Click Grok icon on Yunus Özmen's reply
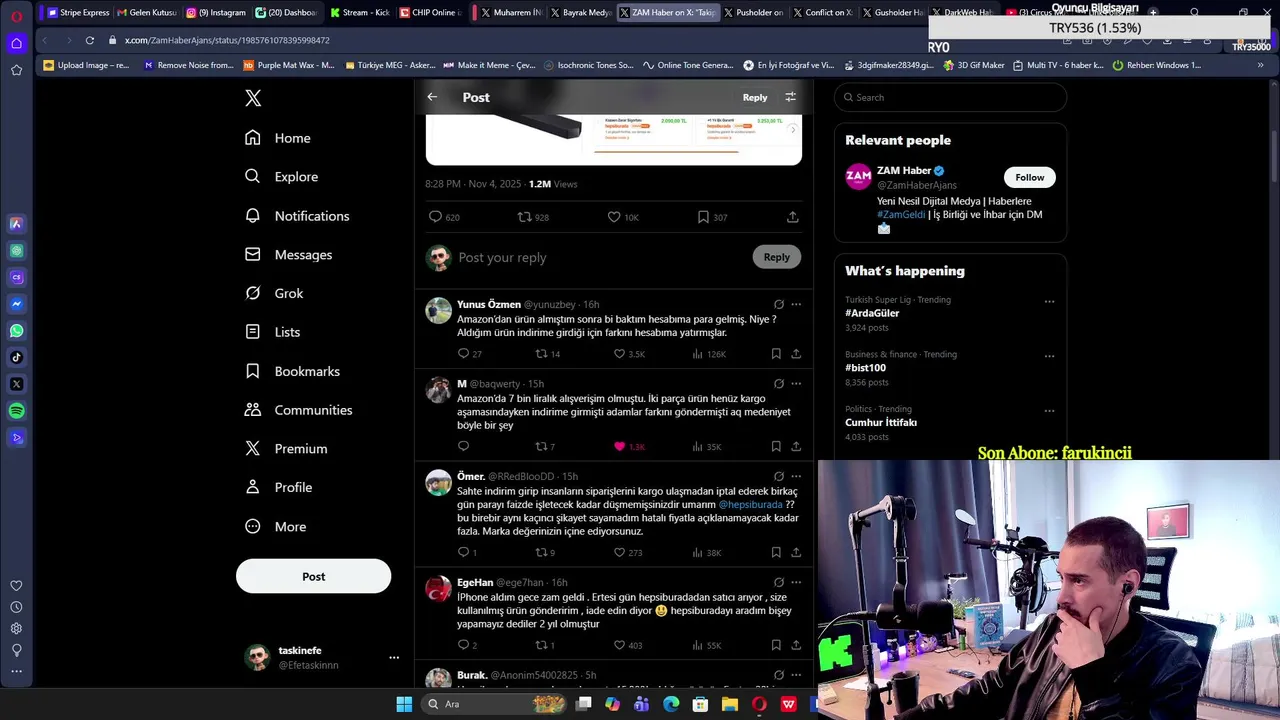This screenshot has height=720, width=1280. point(778,304)
